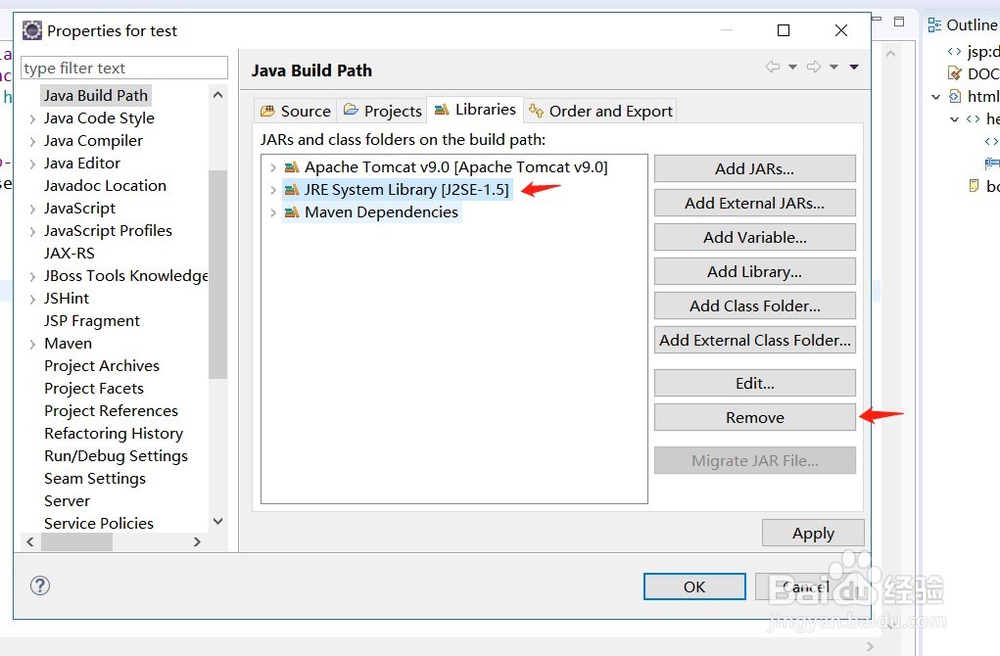The image size is (1000, 656).
Task: Select Project Facets in the sidebar
Action: 94,388
